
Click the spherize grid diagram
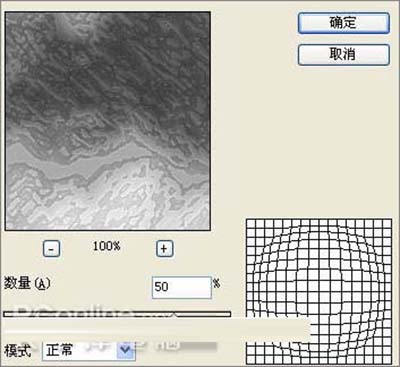[319, 291]
